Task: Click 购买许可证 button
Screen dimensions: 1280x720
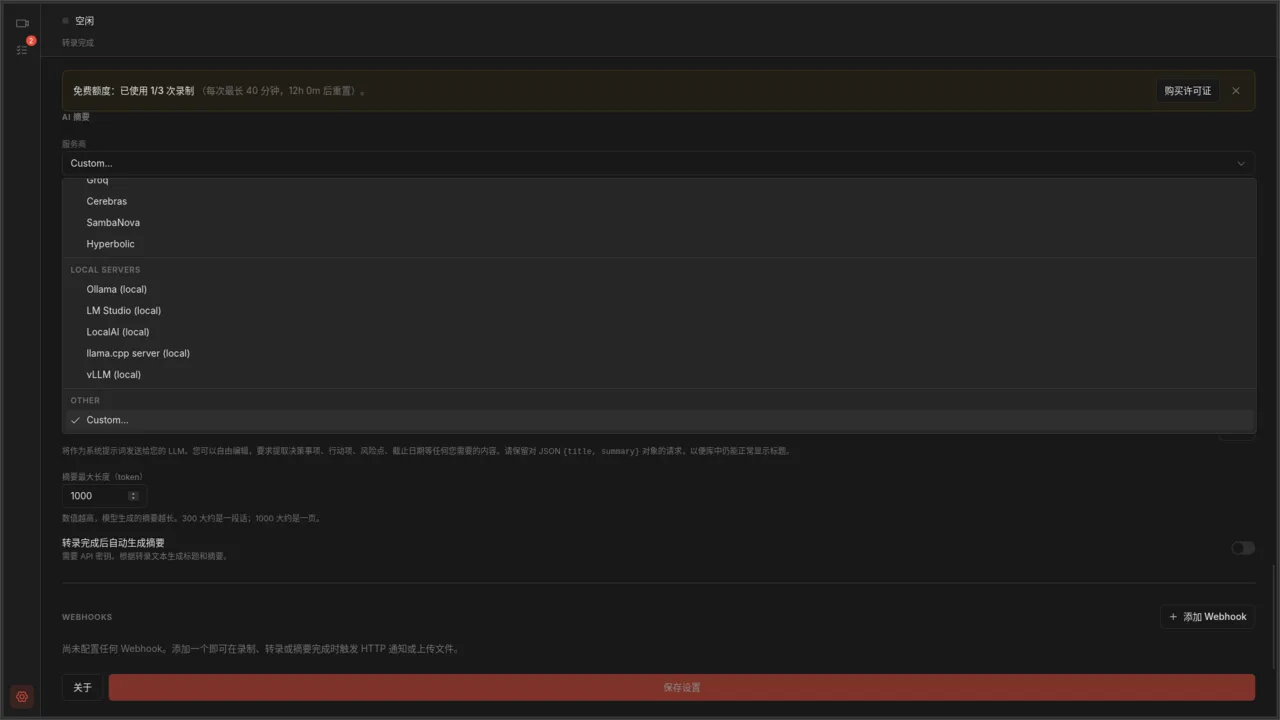Action: 1188,91
